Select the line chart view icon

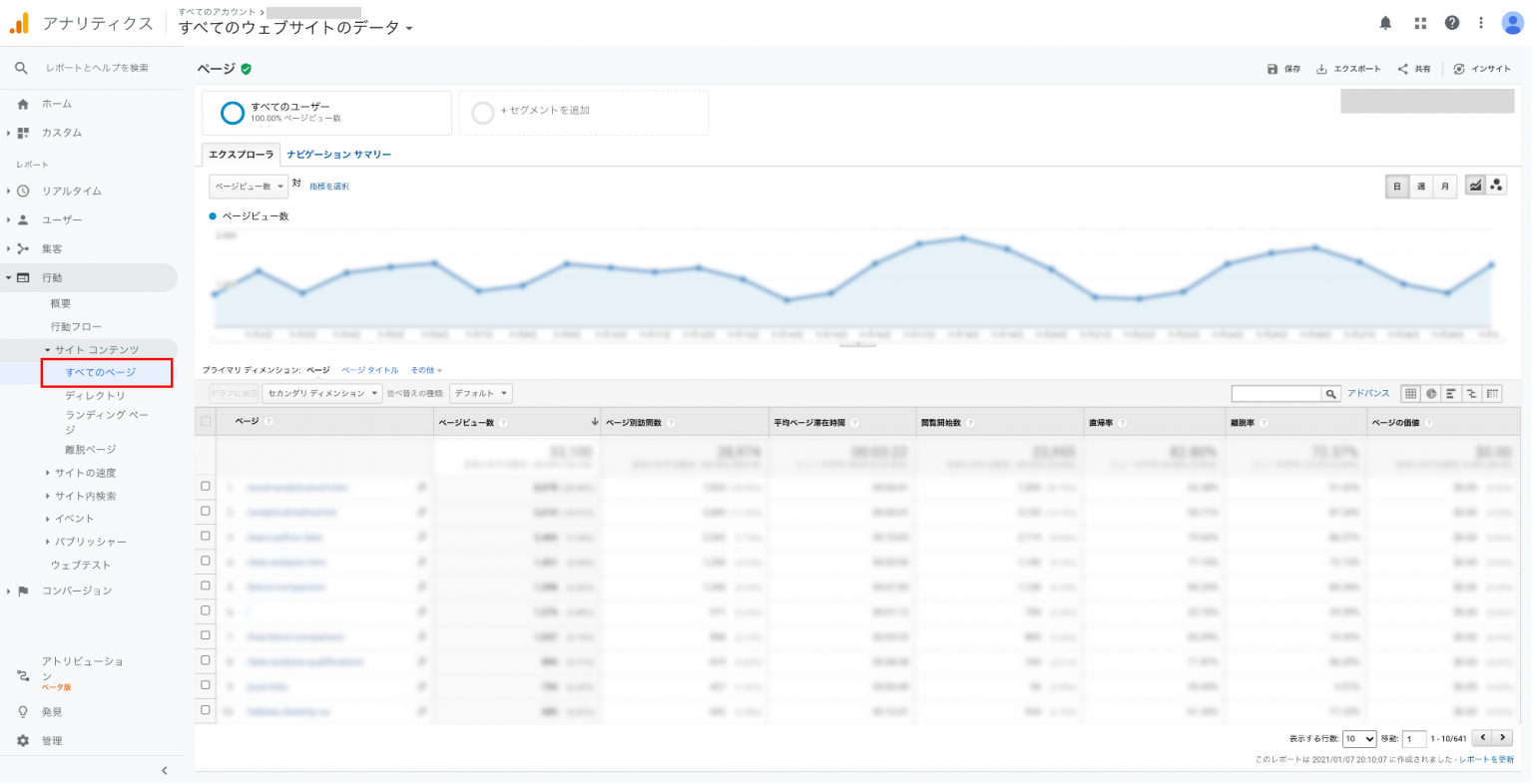click(x=1475, y=186)
